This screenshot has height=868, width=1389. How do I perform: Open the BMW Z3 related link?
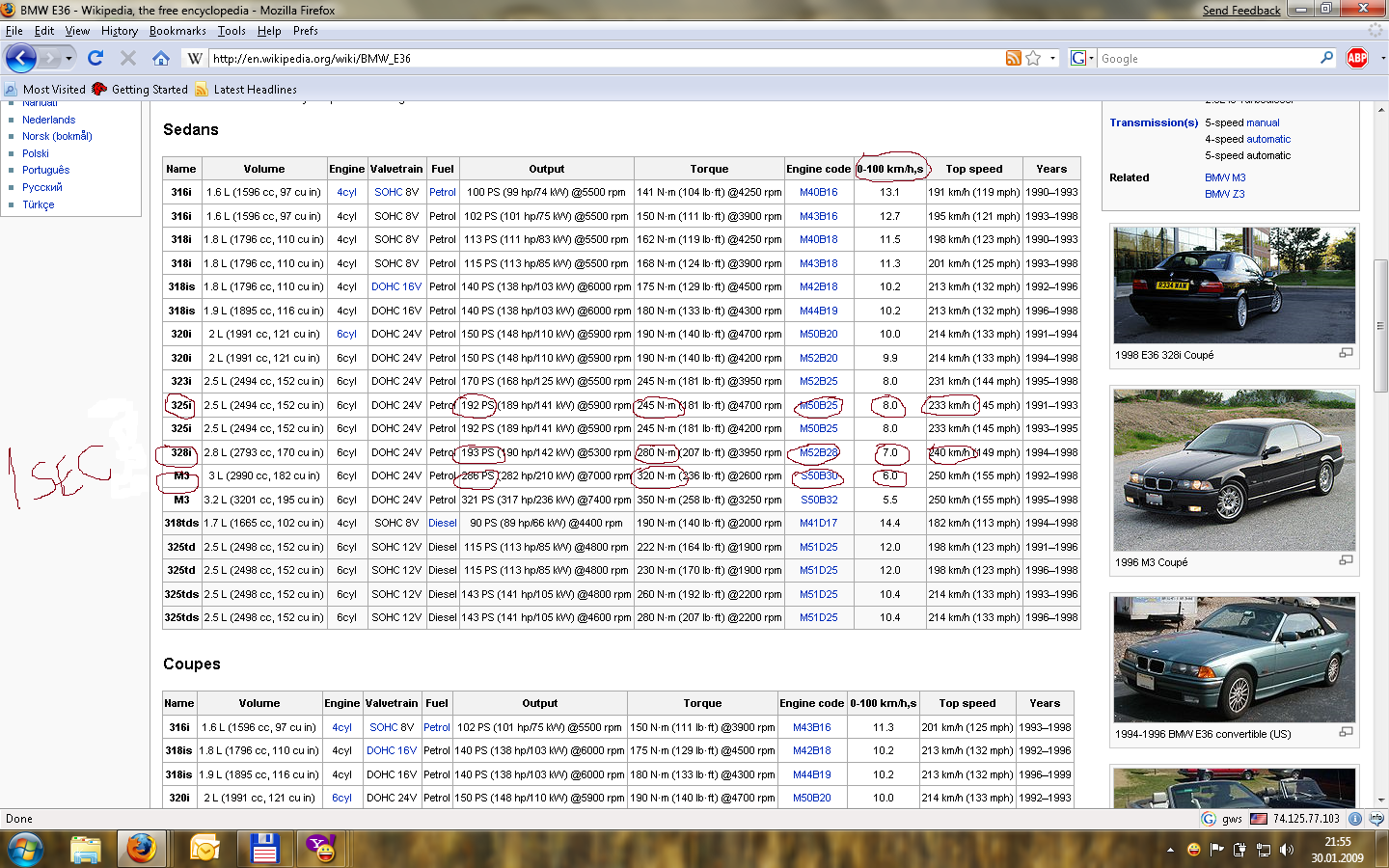(x=1224, y=194)
